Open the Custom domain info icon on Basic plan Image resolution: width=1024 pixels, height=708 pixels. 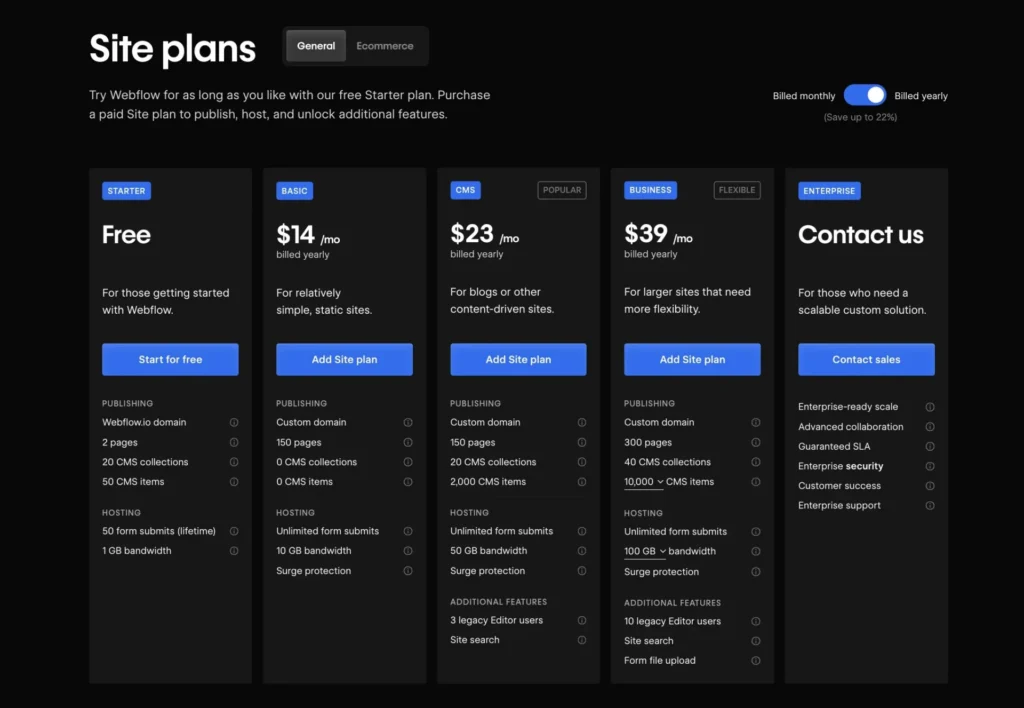click(x=409, y=422)
